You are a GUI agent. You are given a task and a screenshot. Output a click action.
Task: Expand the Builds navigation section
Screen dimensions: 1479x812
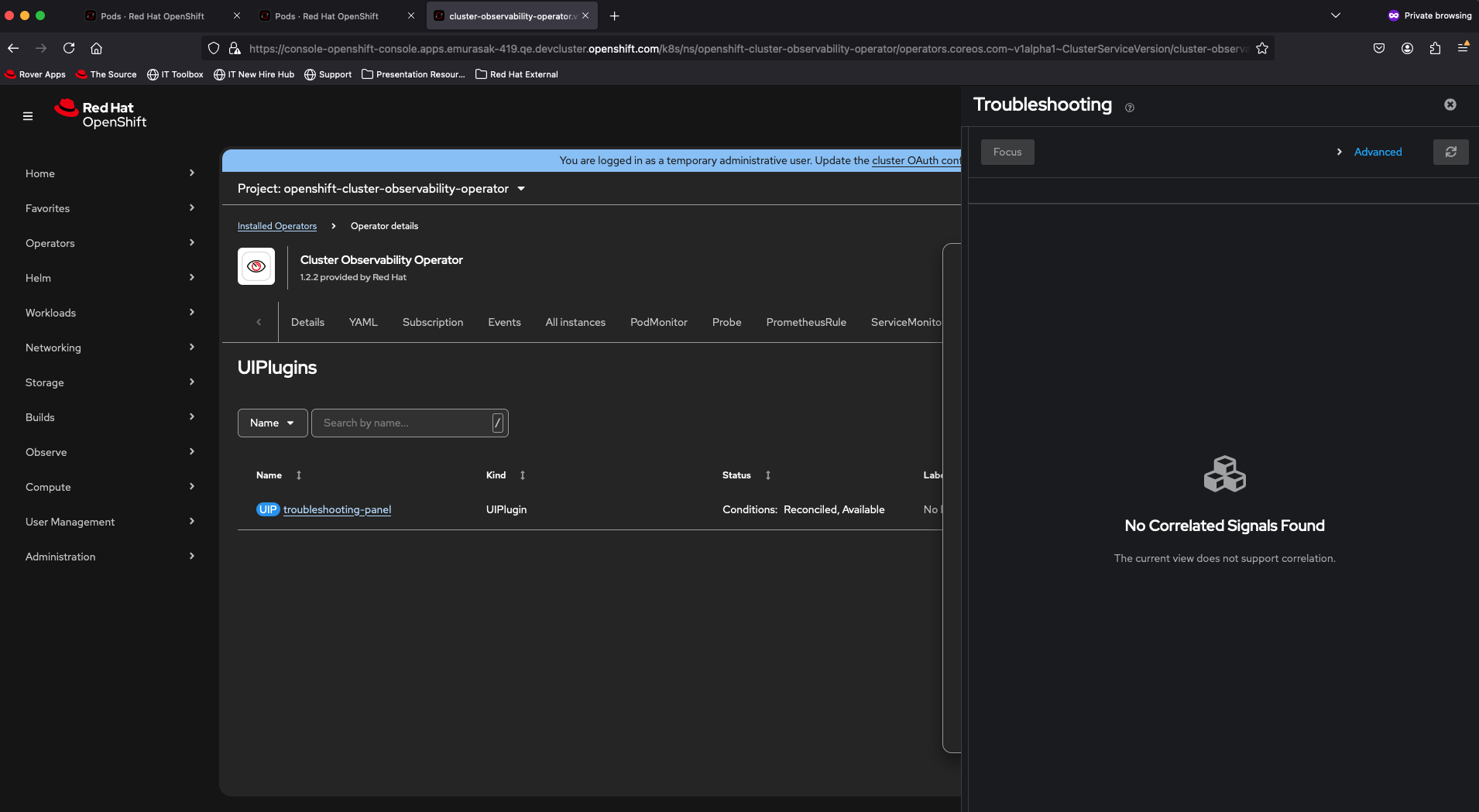[110, 417]
